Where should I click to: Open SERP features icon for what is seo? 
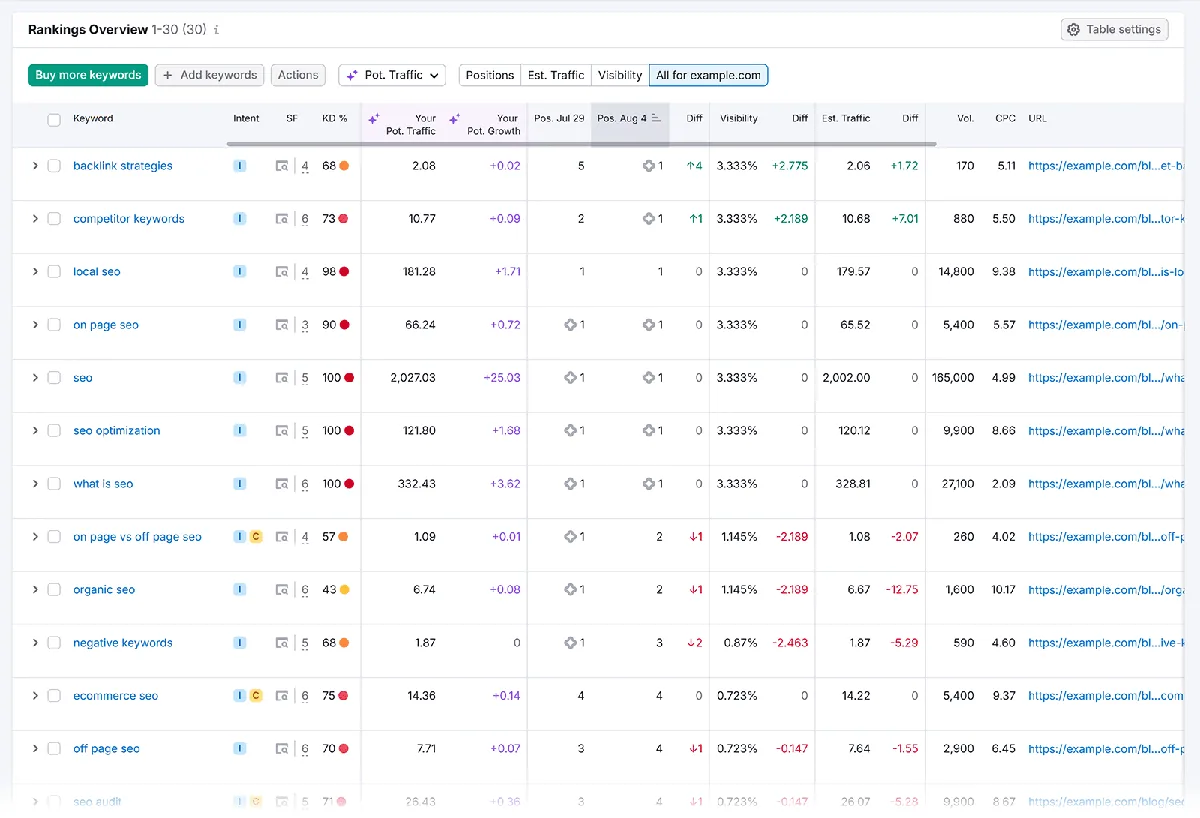pos(282,484)
